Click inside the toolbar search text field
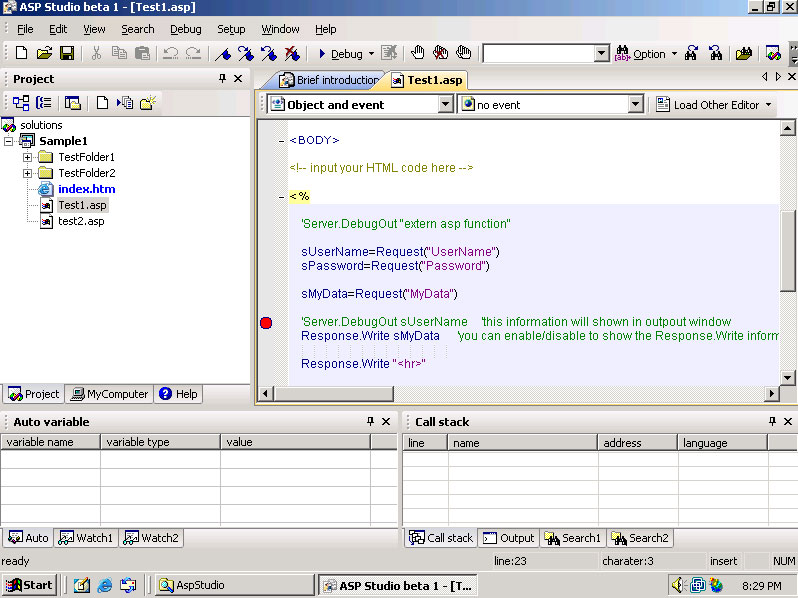798x598 pixels. (x=538, y=53)
